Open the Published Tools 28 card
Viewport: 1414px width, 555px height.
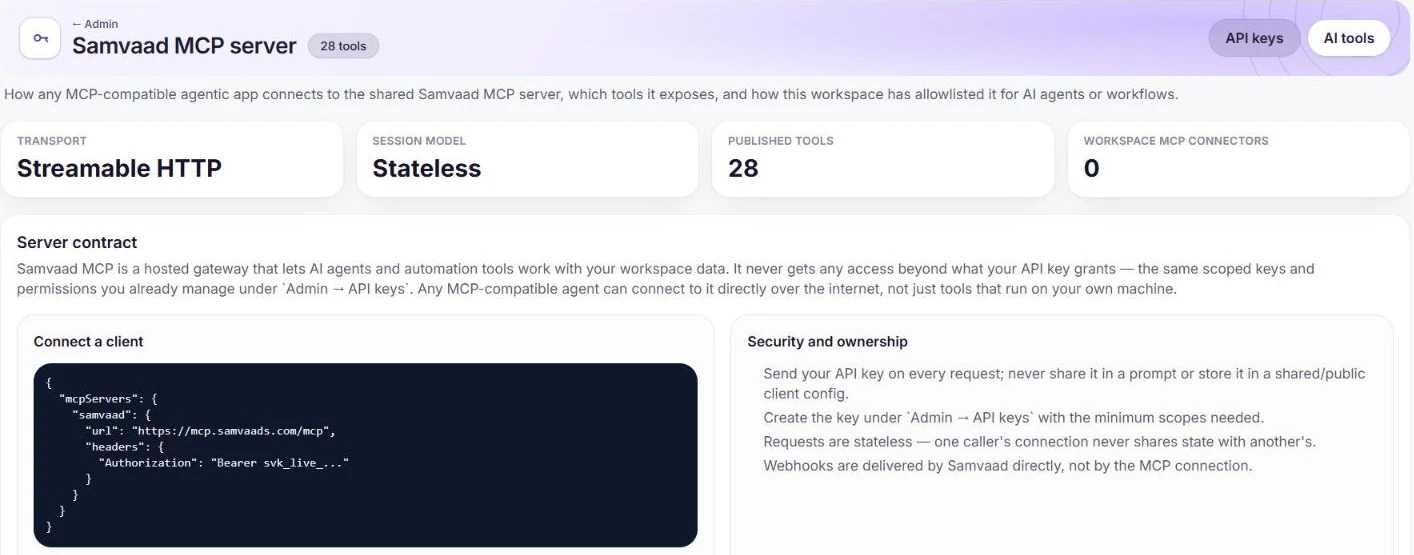(x=883, y=159)
